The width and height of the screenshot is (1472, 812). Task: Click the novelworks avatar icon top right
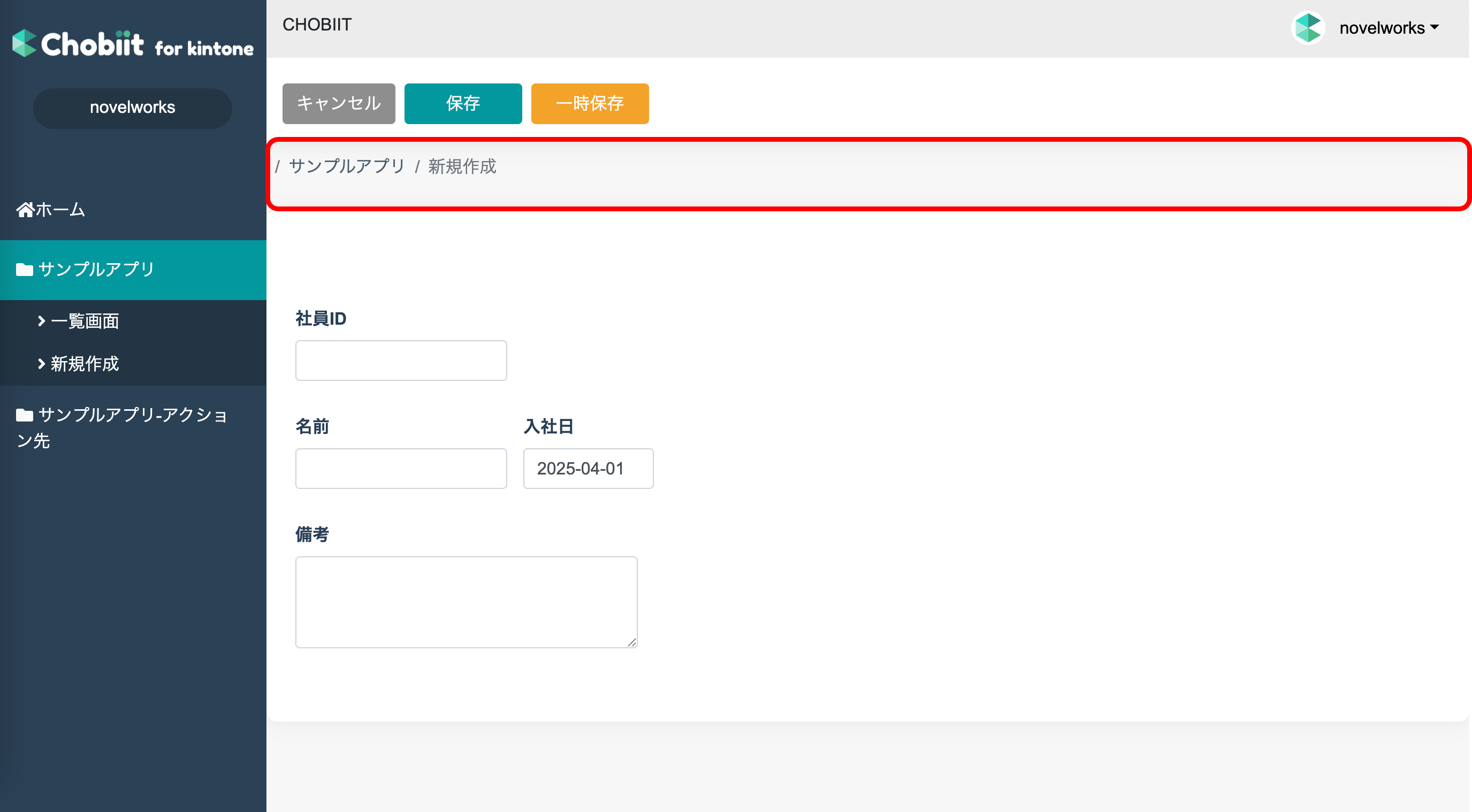[x=1308, y=27]
